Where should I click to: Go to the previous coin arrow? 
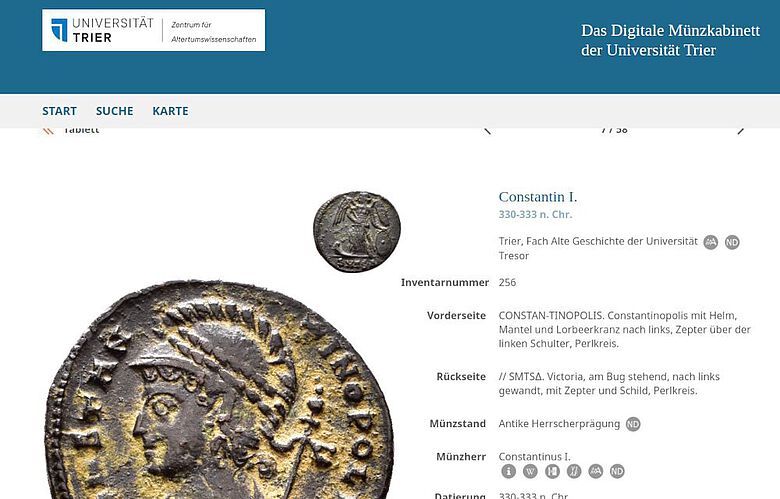[x=488, y=130]
